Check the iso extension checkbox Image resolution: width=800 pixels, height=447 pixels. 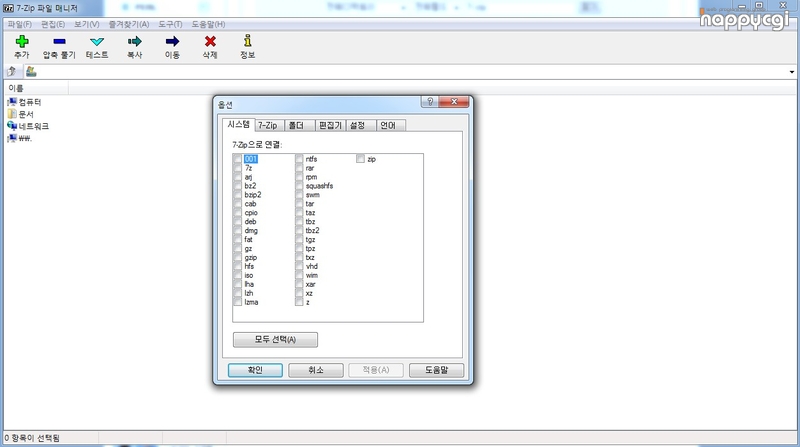(x=237, y=275)
